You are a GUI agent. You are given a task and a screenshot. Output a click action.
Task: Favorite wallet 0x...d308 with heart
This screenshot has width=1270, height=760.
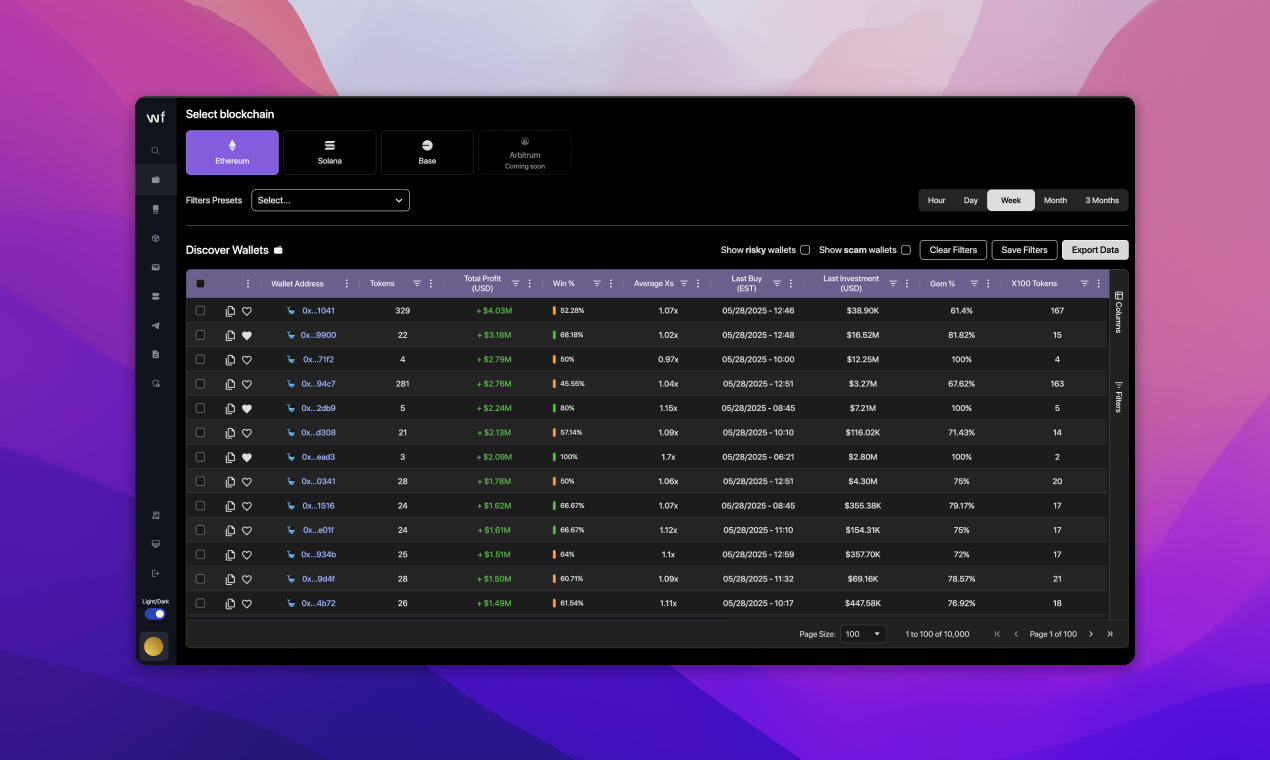pyautogui.click(x=247, y=433)
